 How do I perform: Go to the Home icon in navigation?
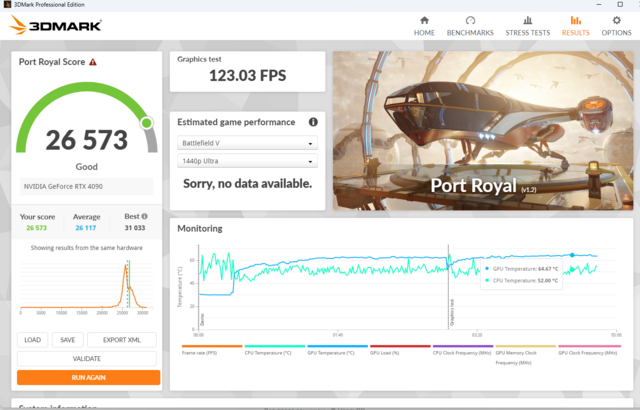[x=424, y=20]
